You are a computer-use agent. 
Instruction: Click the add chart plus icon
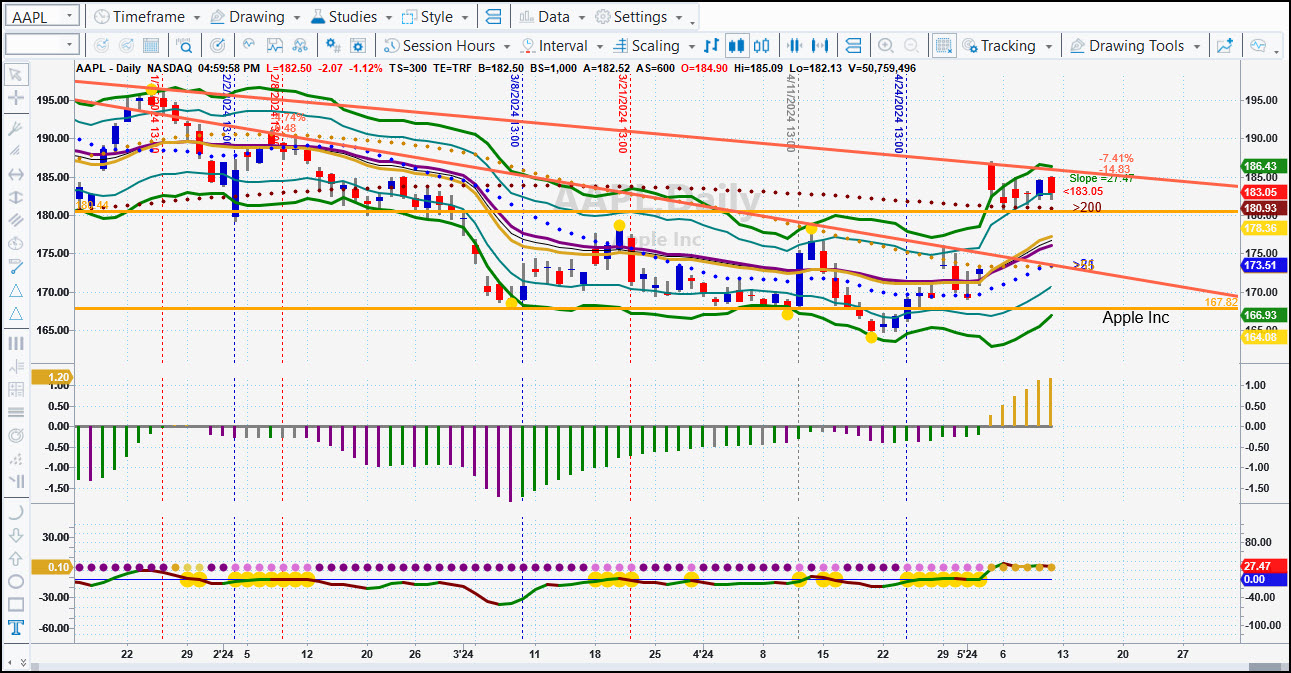point(1225,46)
